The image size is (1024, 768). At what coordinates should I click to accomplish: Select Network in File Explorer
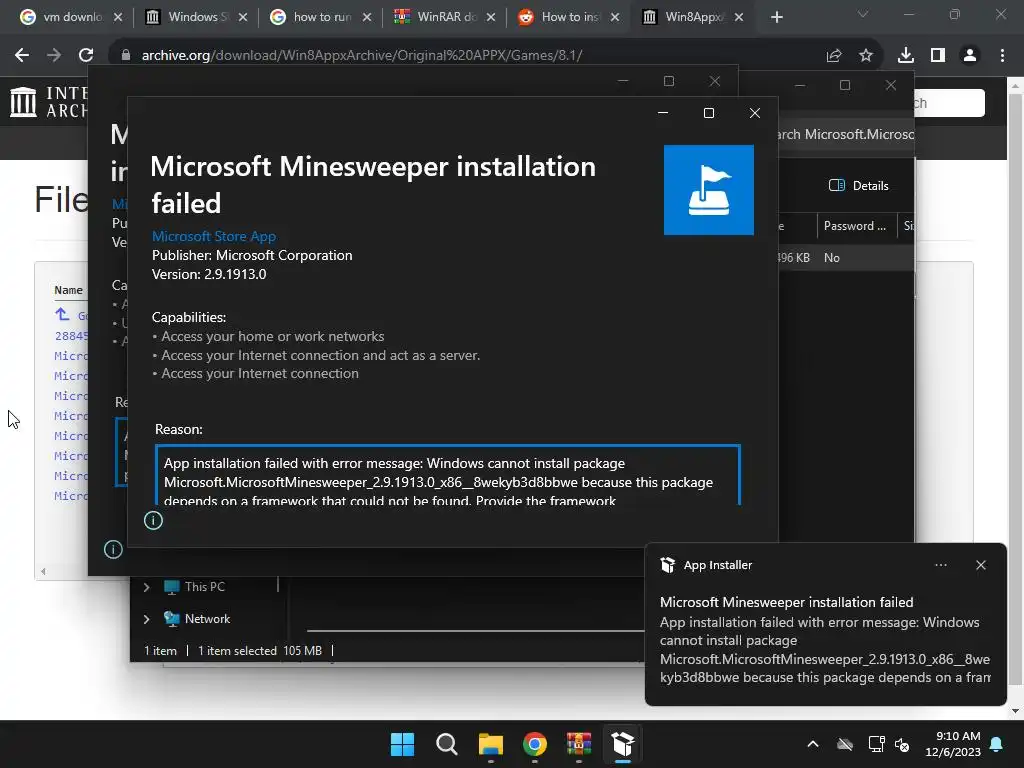pyautogui.click(x=197, y=618)
